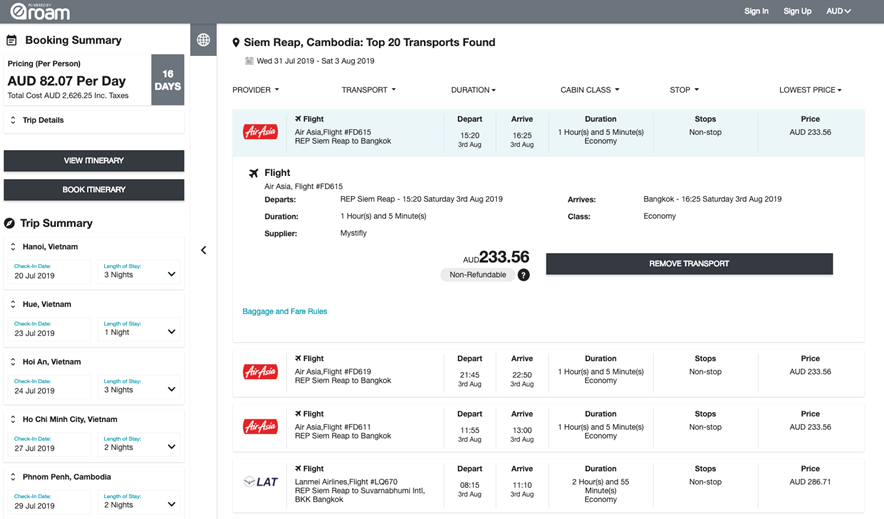The width and height of the screenshot is (884, 519).
Task: Select the Lanmei Airlines flight LQ670 row
Action: pos(548,486)
